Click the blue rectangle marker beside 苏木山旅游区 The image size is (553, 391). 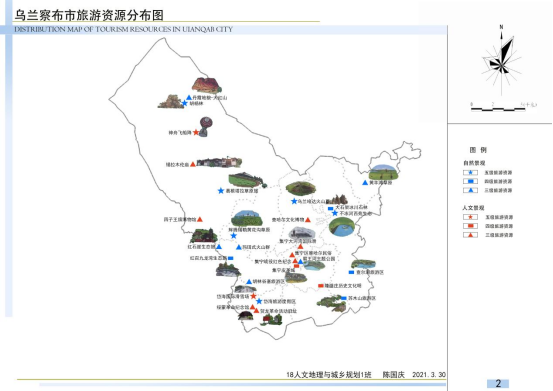[x=344, y=298]
